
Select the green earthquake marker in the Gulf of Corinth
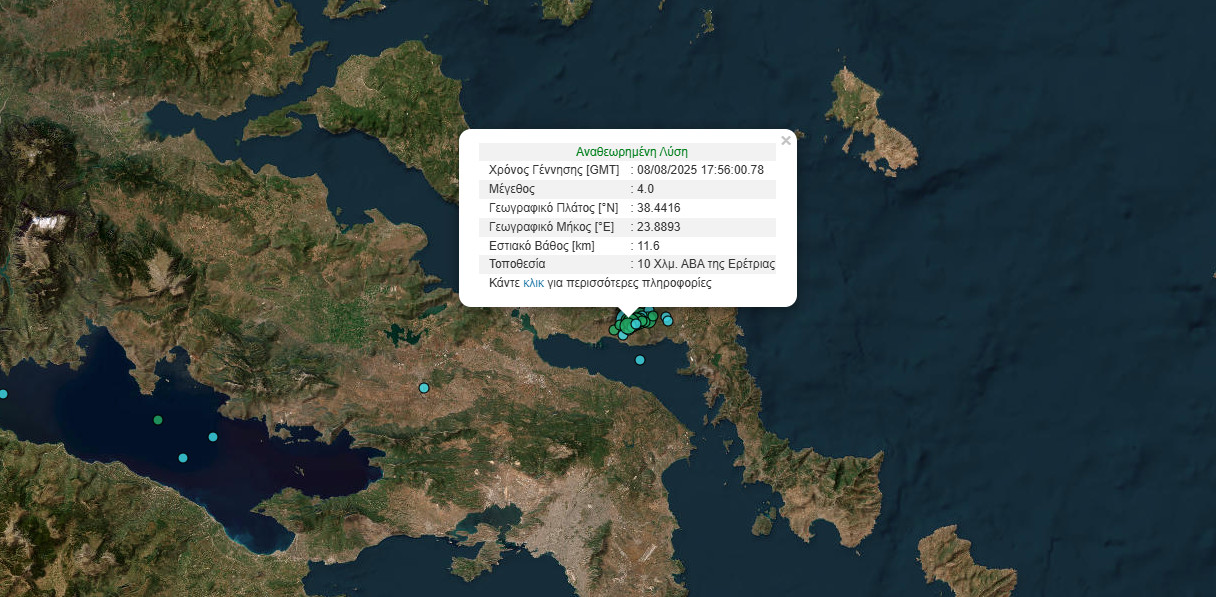(x=158, y=420)
